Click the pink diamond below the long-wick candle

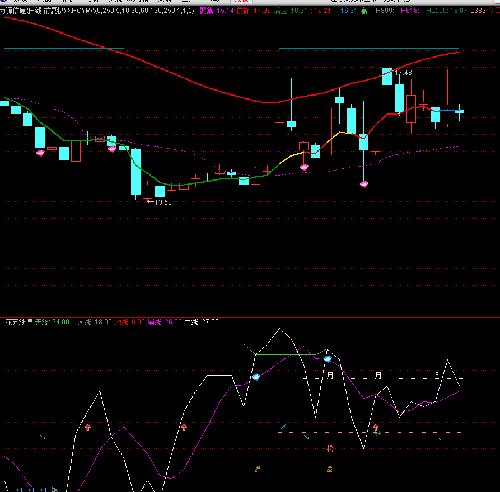[x=364, y=184]
